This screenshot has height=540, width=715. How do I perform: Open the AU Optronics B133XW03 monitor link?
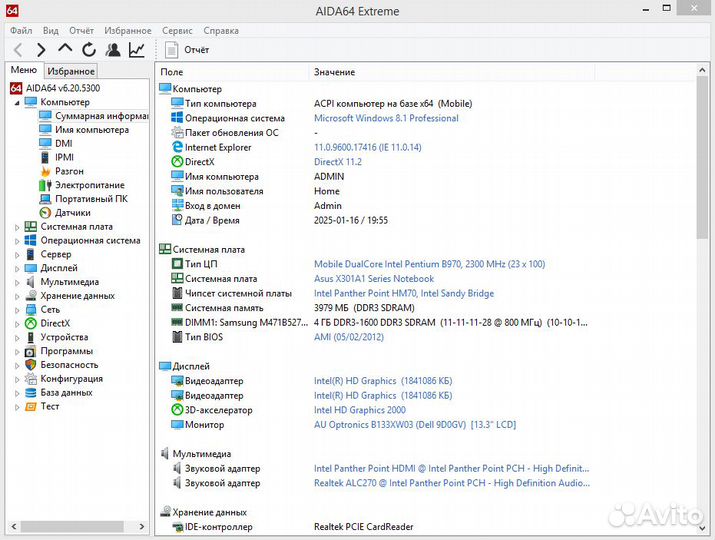[415, 425]
